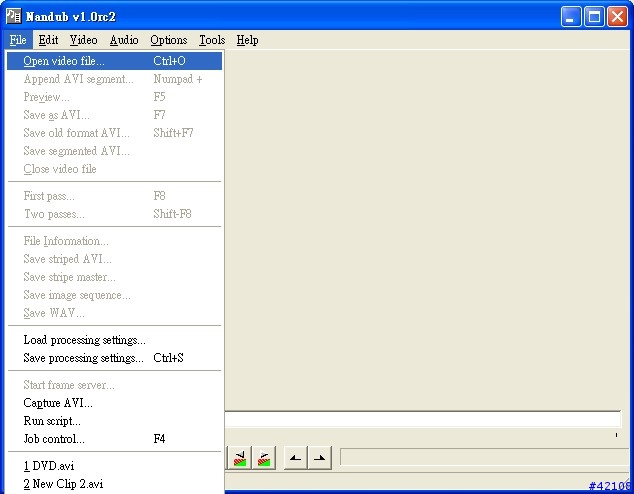Click the grayed Save striped AVI item

pos(114,259)
